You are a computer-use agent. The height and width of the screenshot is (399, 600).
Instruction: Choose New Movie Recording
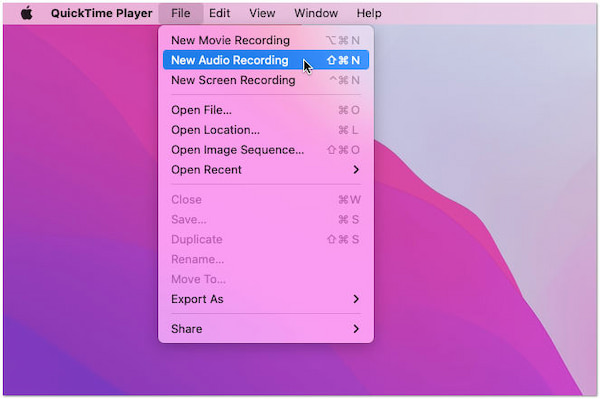click(266, 40)
